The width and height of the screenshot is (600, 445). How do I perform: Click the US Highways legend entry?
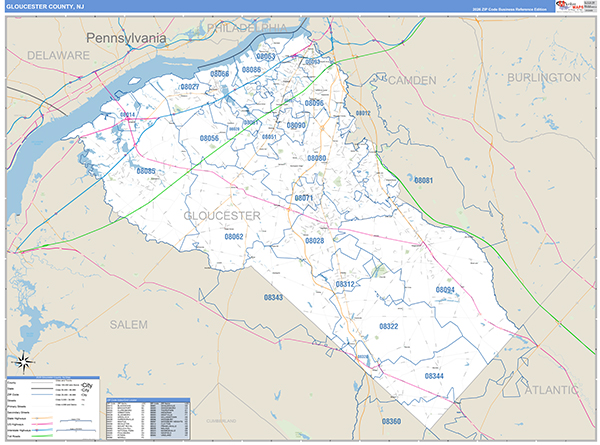coord(15,424)
